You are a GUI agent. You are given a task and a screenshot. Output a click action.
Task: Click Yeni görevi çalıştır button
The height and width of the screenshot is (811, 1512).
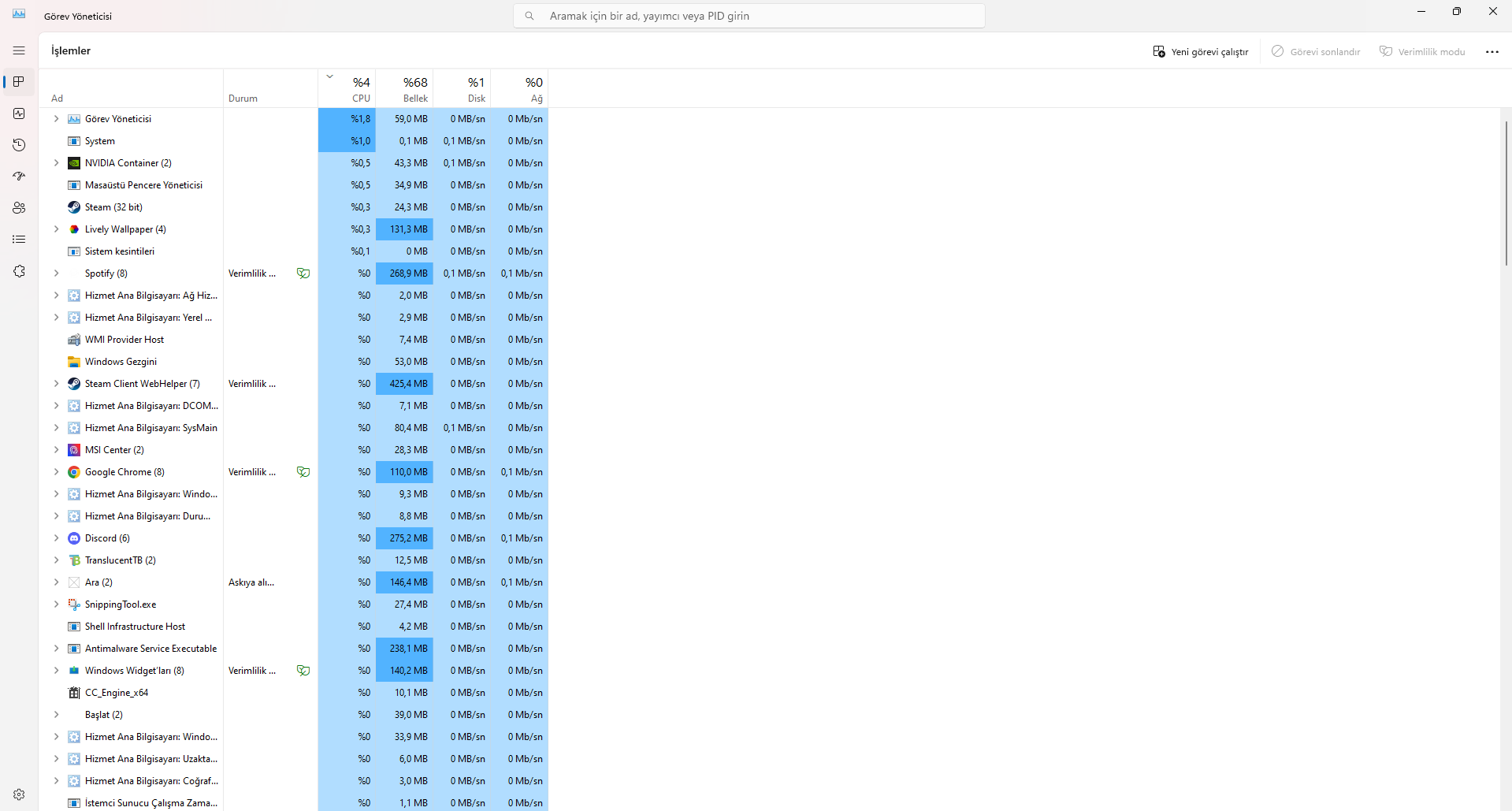point(1201,51)
